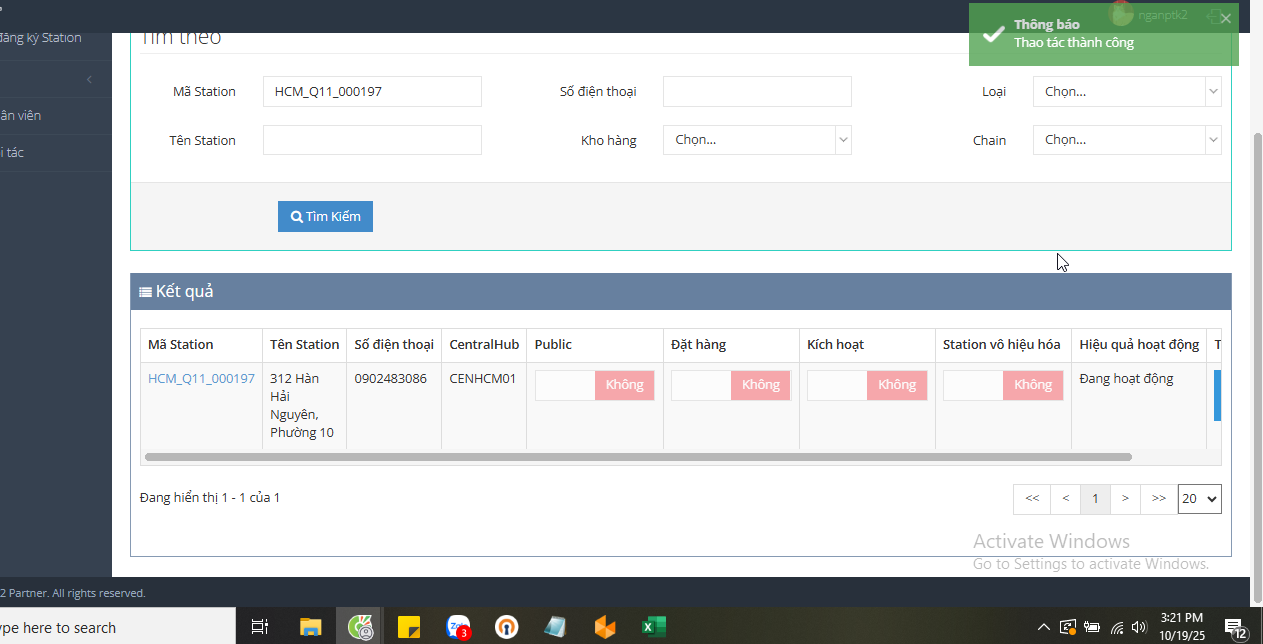Change the page size selector showing 20

1200,498
